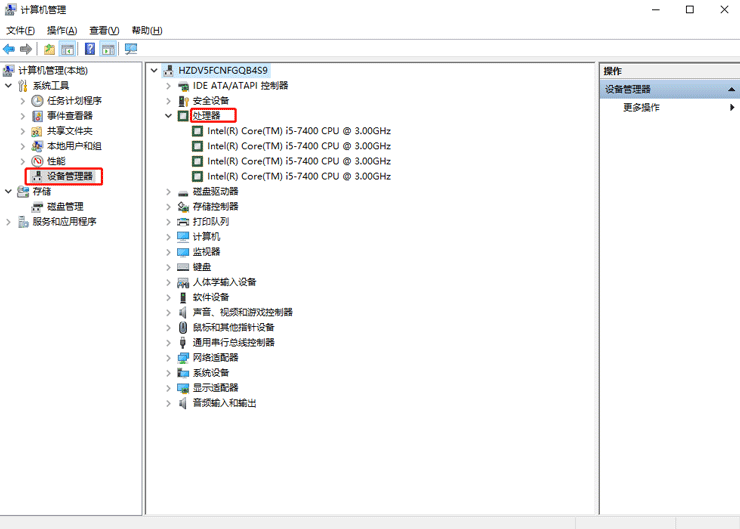Minimize the 计算机管理 window
Screen dimensions: 740x529
coord(656,9)
